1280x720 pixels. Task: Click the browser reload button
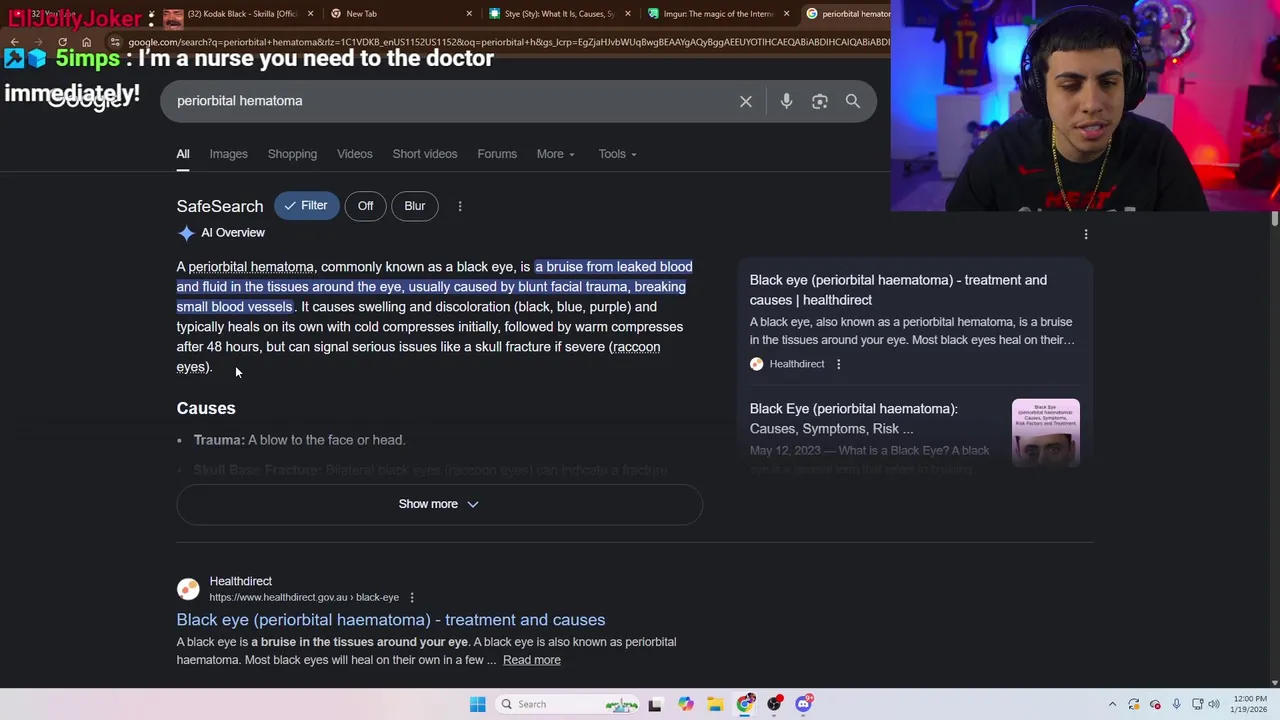click(62, 42)
